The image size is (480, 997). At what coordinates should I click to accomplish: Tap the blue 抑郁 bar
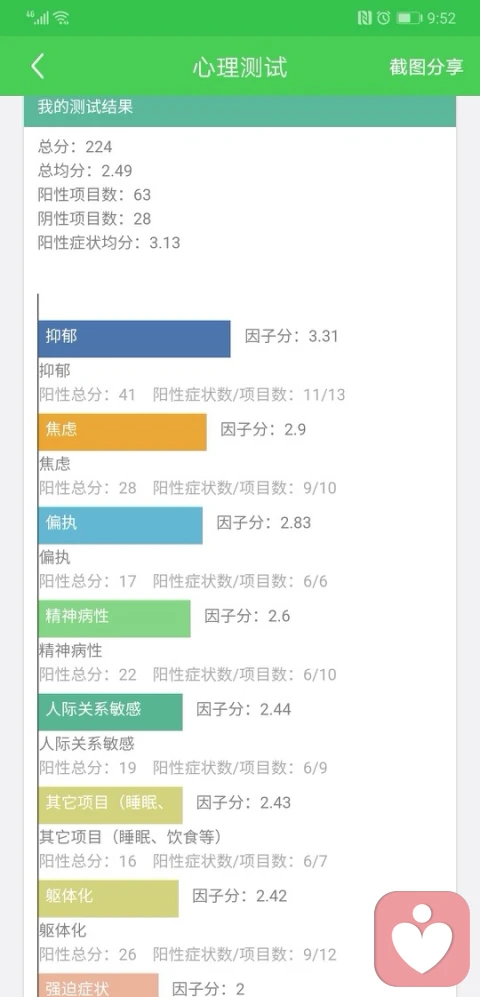[x=134, y=339]
